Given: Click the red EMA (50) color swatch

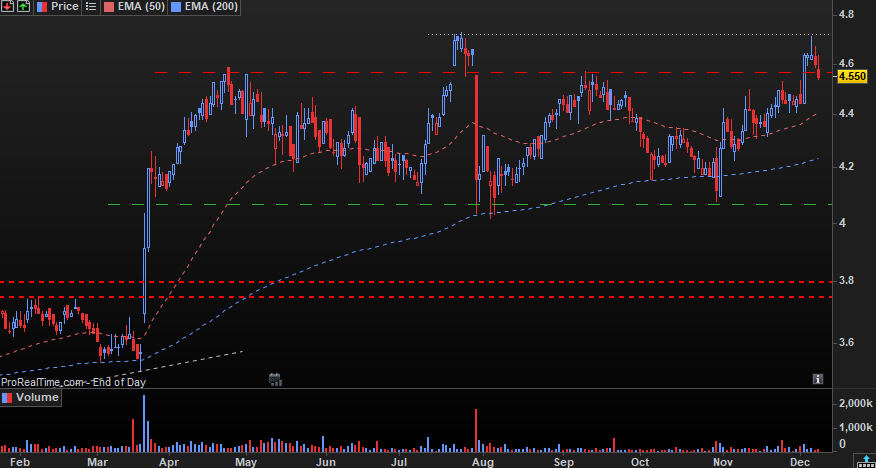Looking at the screenshot, I should point(109,7).
